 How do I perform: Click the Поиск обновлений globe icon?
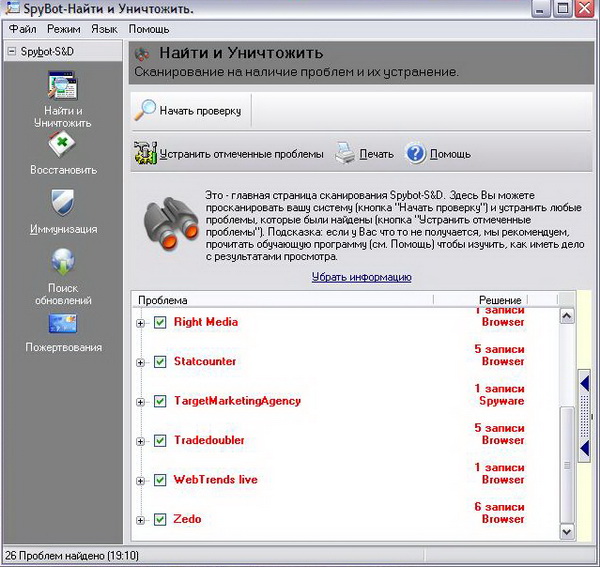[63, 262]
